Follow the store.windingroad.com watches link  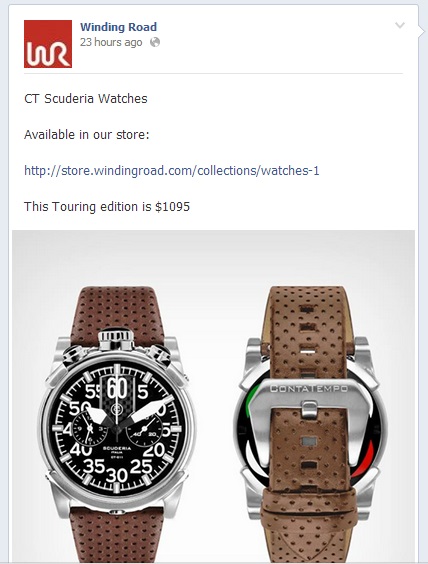[172, 170]
